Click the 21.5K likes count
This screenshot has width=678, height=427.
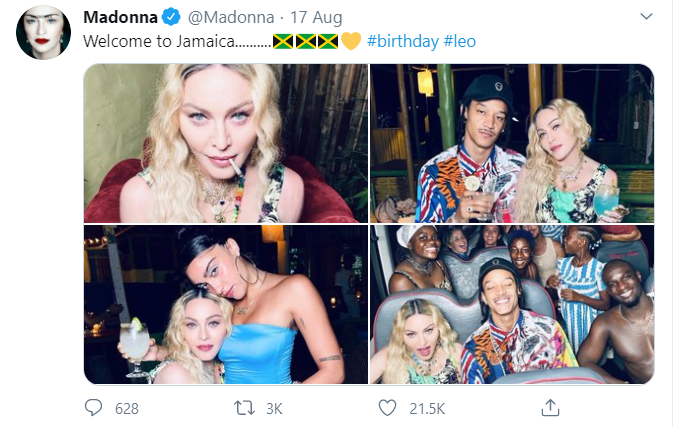(x=427, y=409)
